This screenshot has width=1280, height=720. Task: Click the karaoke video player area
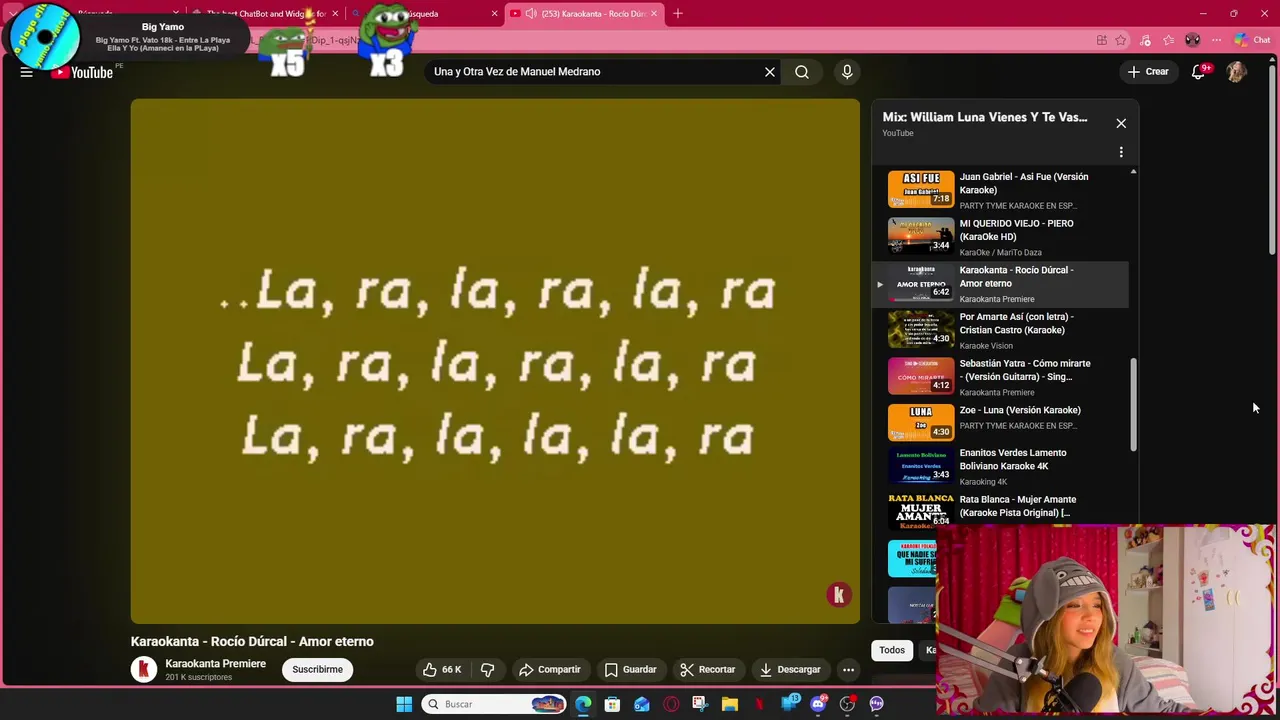click(495, 361)
